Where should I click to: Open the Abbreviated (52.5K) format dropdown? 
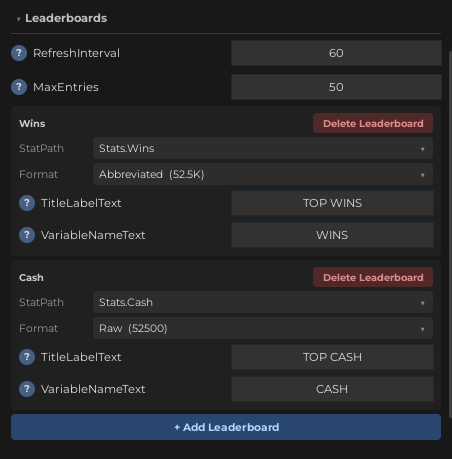263,174
